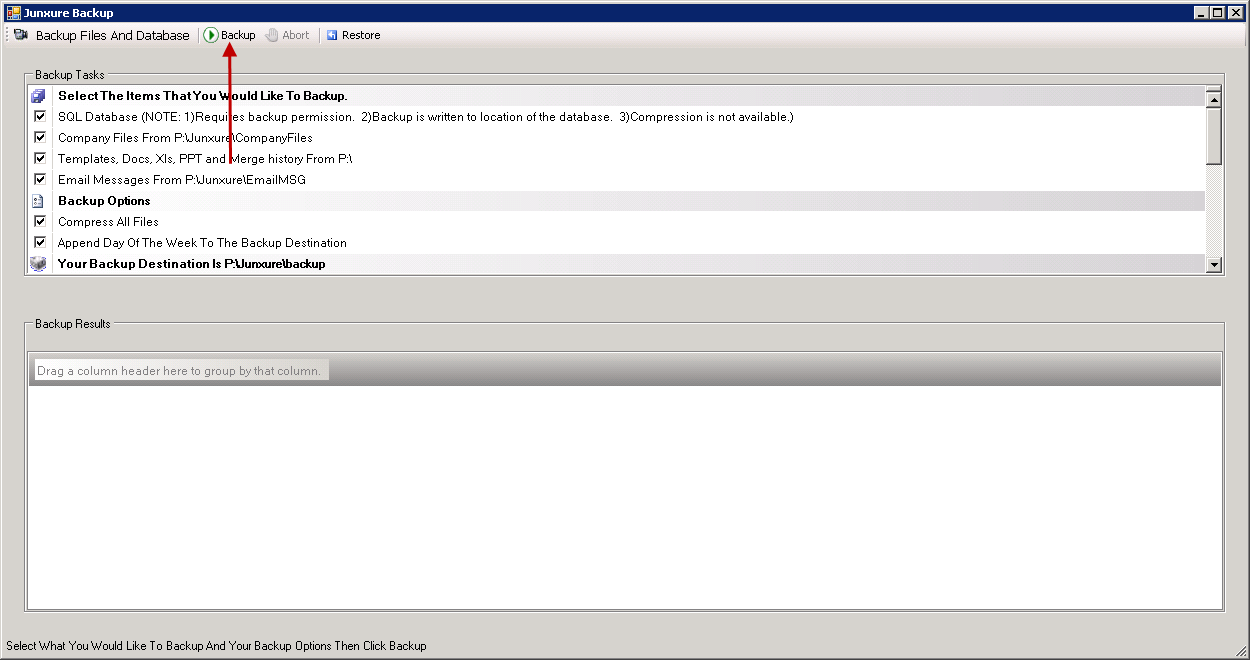This screenshot has width=1250, height=660.
Task: Click the Select Items header stack icon
Action: click(x=39, y=96)
